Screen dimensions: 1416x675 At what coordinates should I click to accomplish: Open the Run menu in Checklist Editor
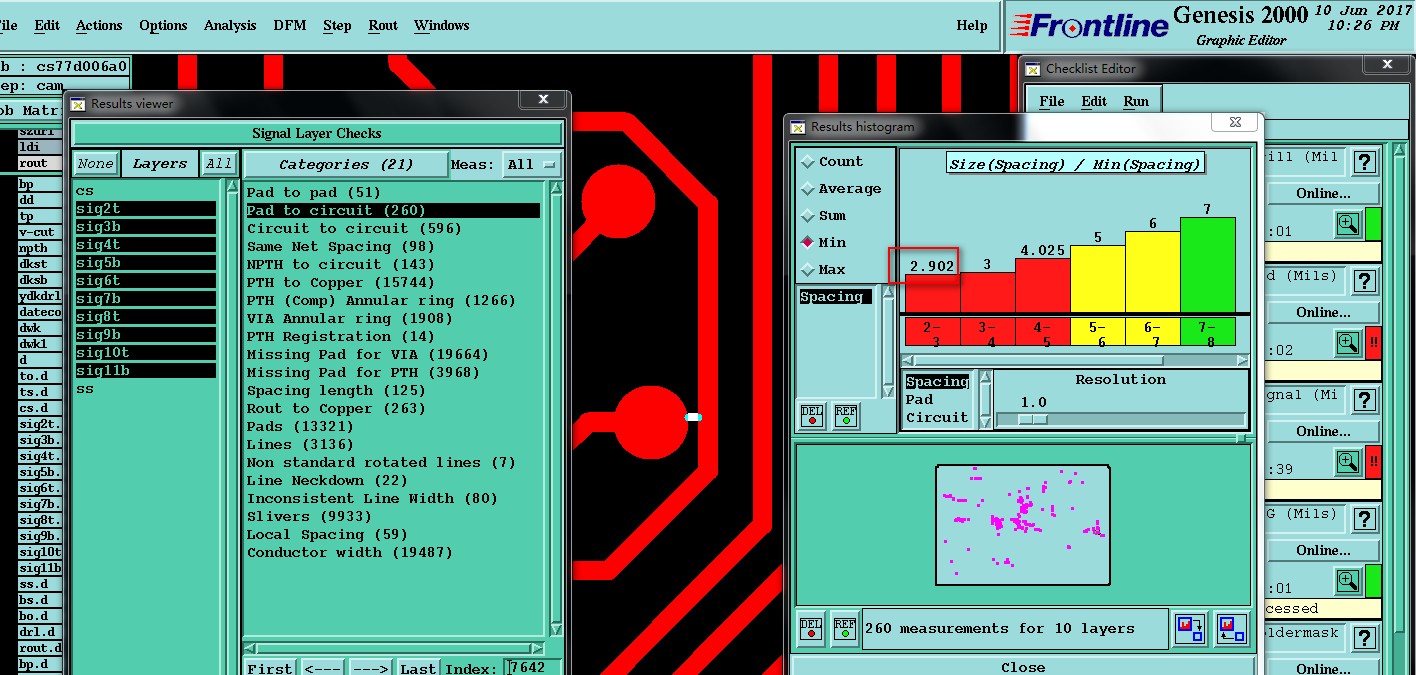[x=1136, y=101]
